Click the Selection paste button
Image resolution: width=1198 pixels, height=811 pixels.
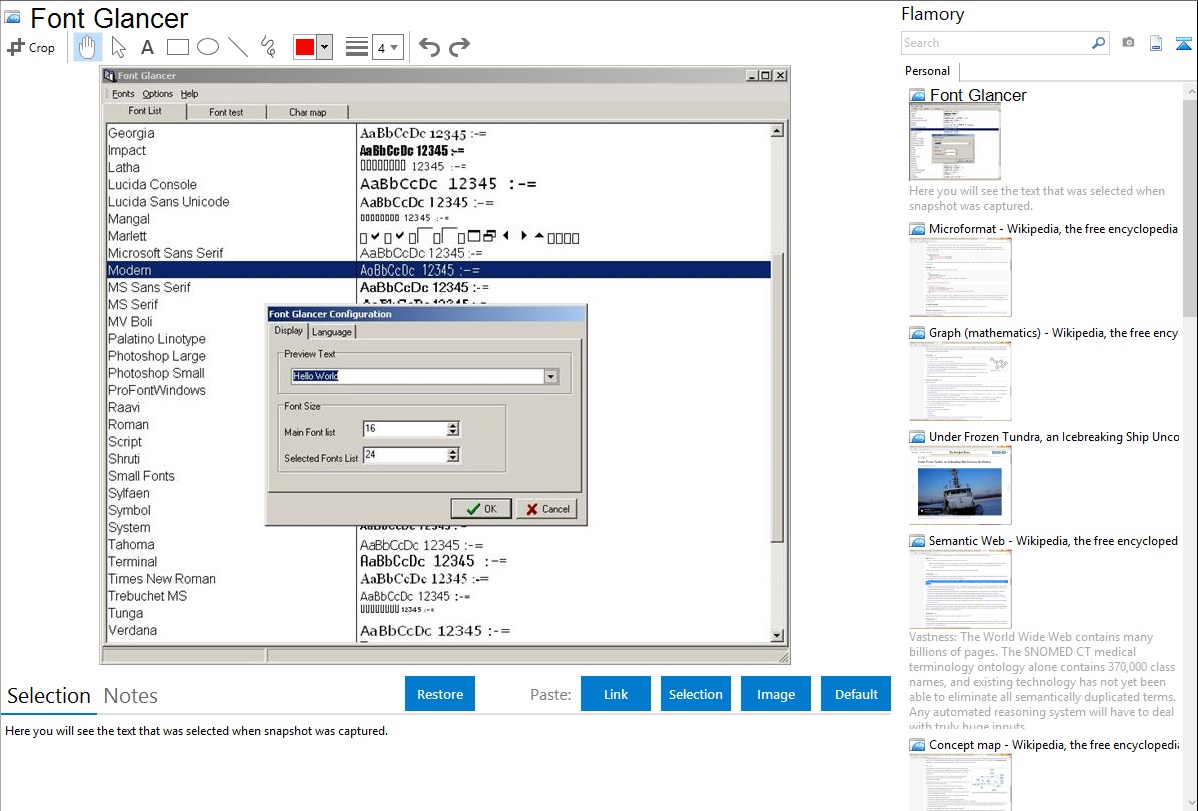[696, 694]
